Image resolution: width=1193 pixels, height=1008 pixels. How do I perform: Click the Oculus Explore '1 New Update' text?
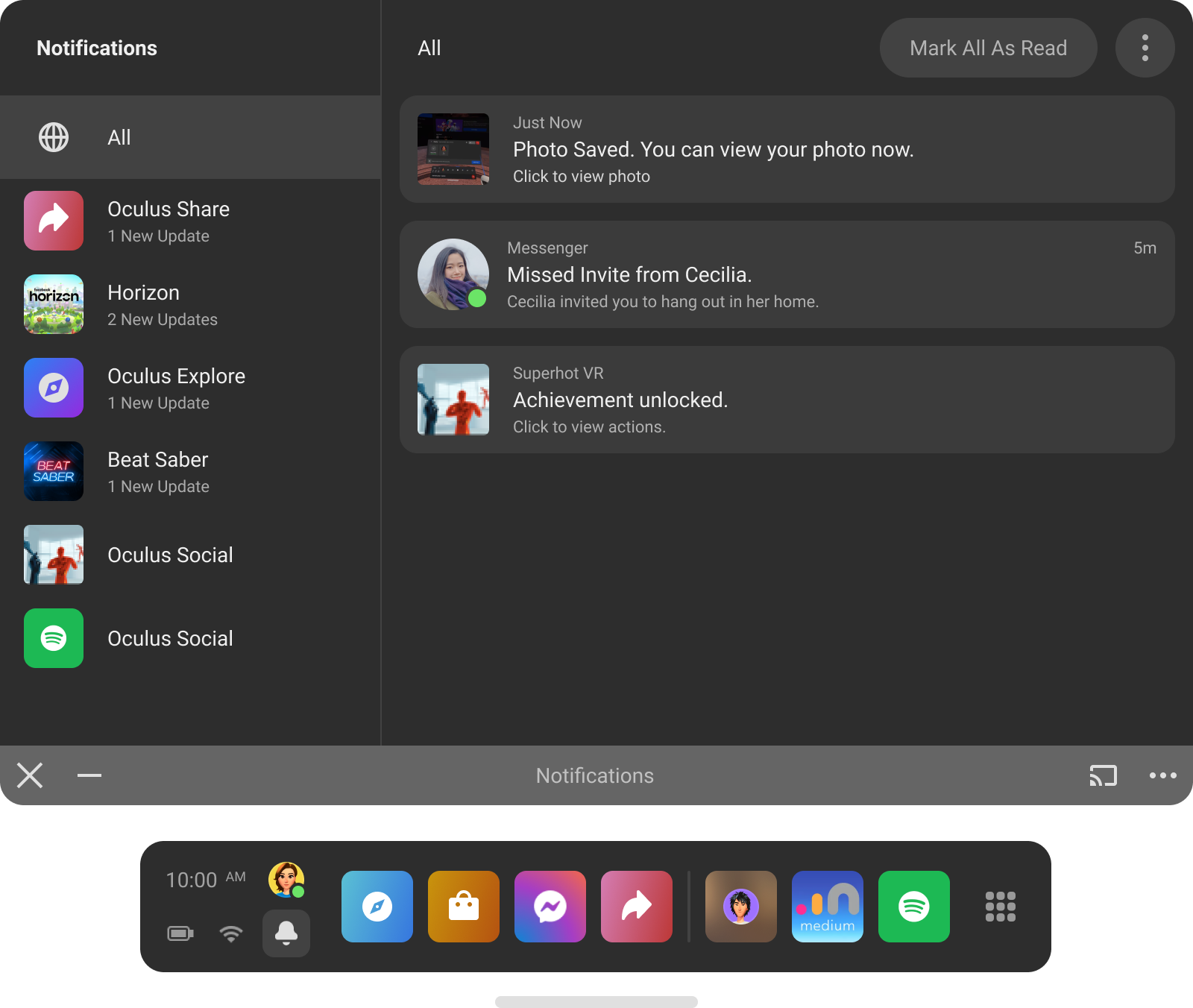(x=158, y=403)
